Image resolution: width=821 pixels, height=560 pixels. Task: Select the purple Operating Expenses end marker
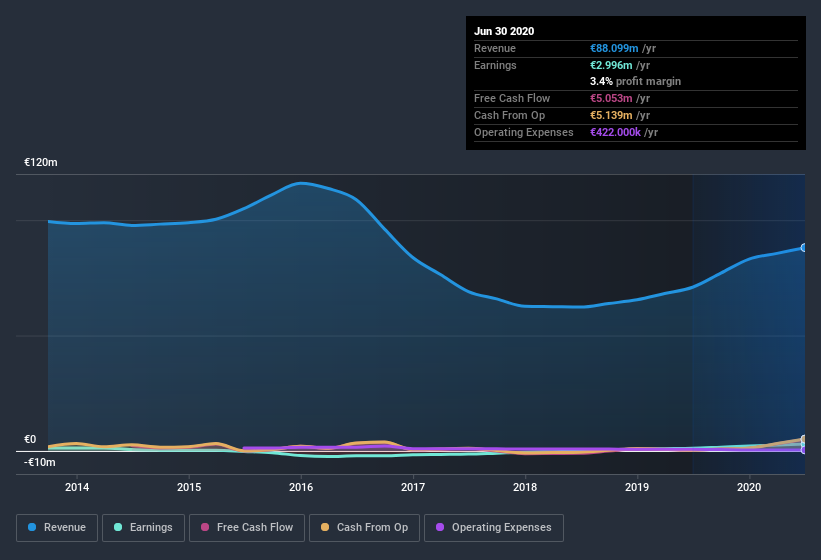pyautogui.click(x=804, y=450)
